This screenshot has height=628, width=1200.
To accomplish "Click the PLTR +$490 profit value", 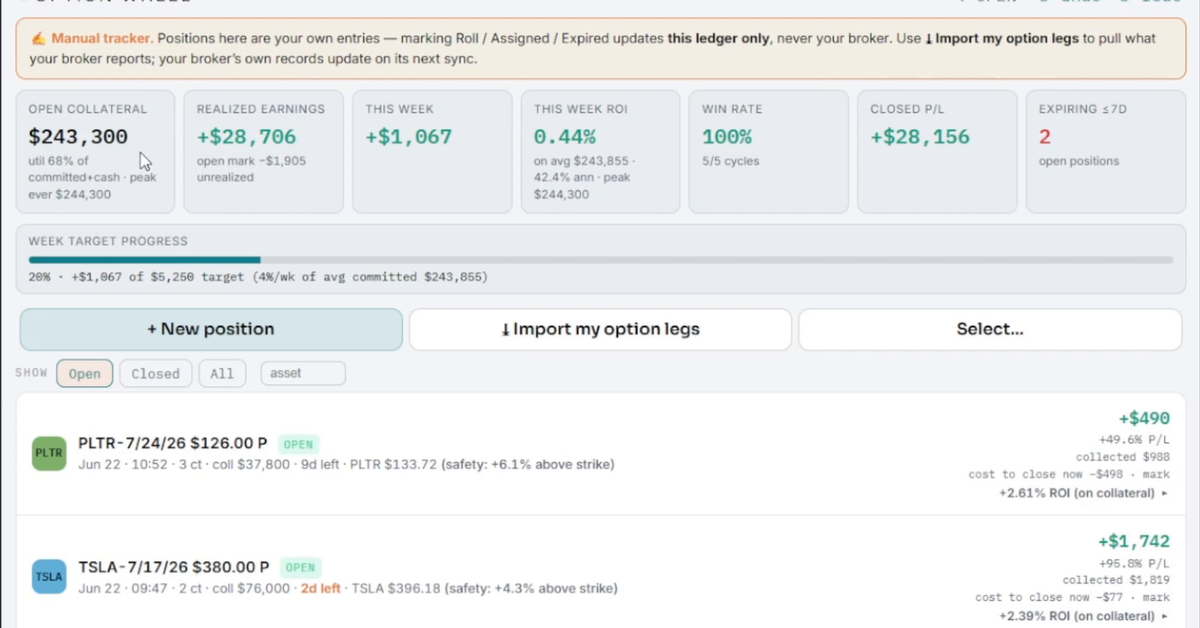I will coord(1142,419).
